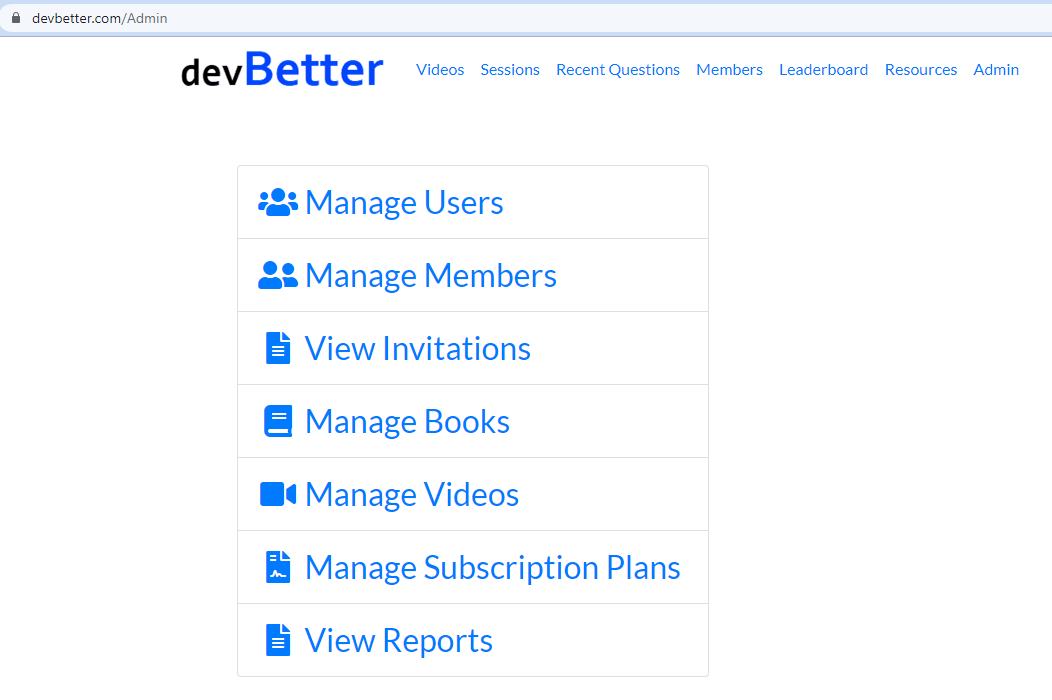1052x700 pixels.
Task: Click the padlock icon in the address bar
Action: coord(14,17)
